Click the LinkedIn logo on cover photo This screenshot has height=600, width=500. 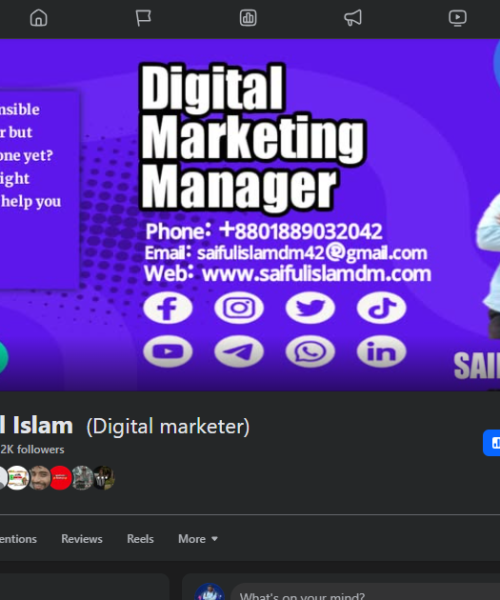(x=381, y=351)
